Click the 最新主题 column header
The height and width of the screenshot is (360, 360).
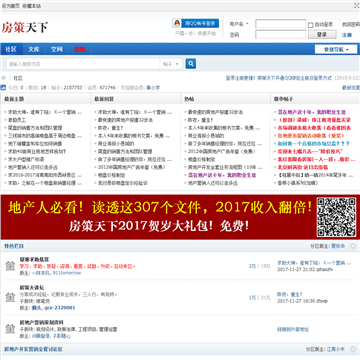pos(14,99)
